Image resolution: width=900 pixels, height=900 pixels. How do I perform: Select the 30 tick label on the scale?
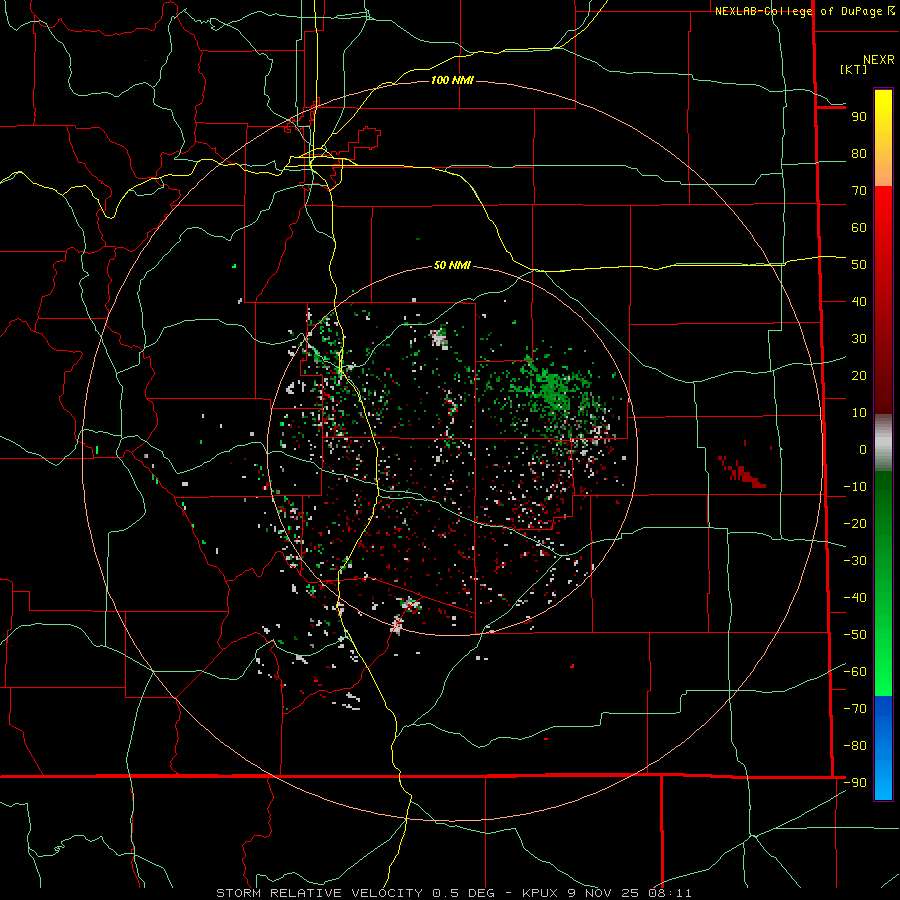click(x=859, y=339)
